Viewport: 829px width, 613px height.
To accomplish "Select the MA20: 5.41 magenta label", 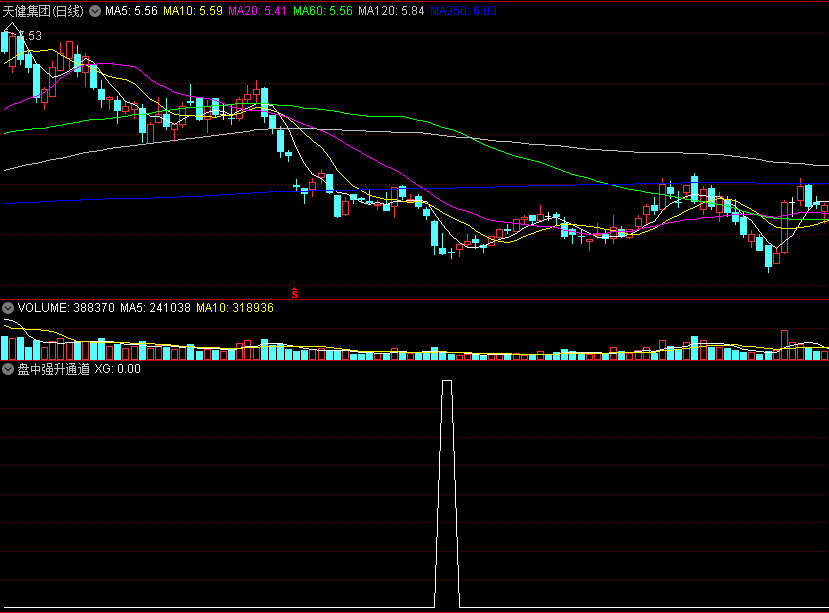I will (x=257, y=11).
